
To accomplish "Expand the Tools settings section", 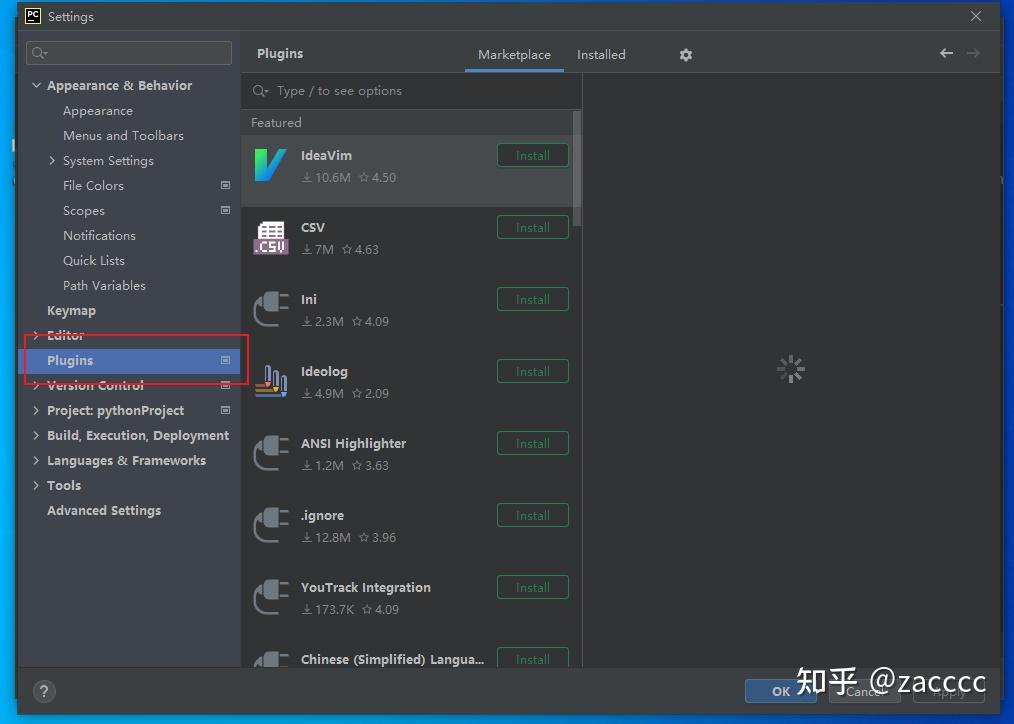I will 37,485.
